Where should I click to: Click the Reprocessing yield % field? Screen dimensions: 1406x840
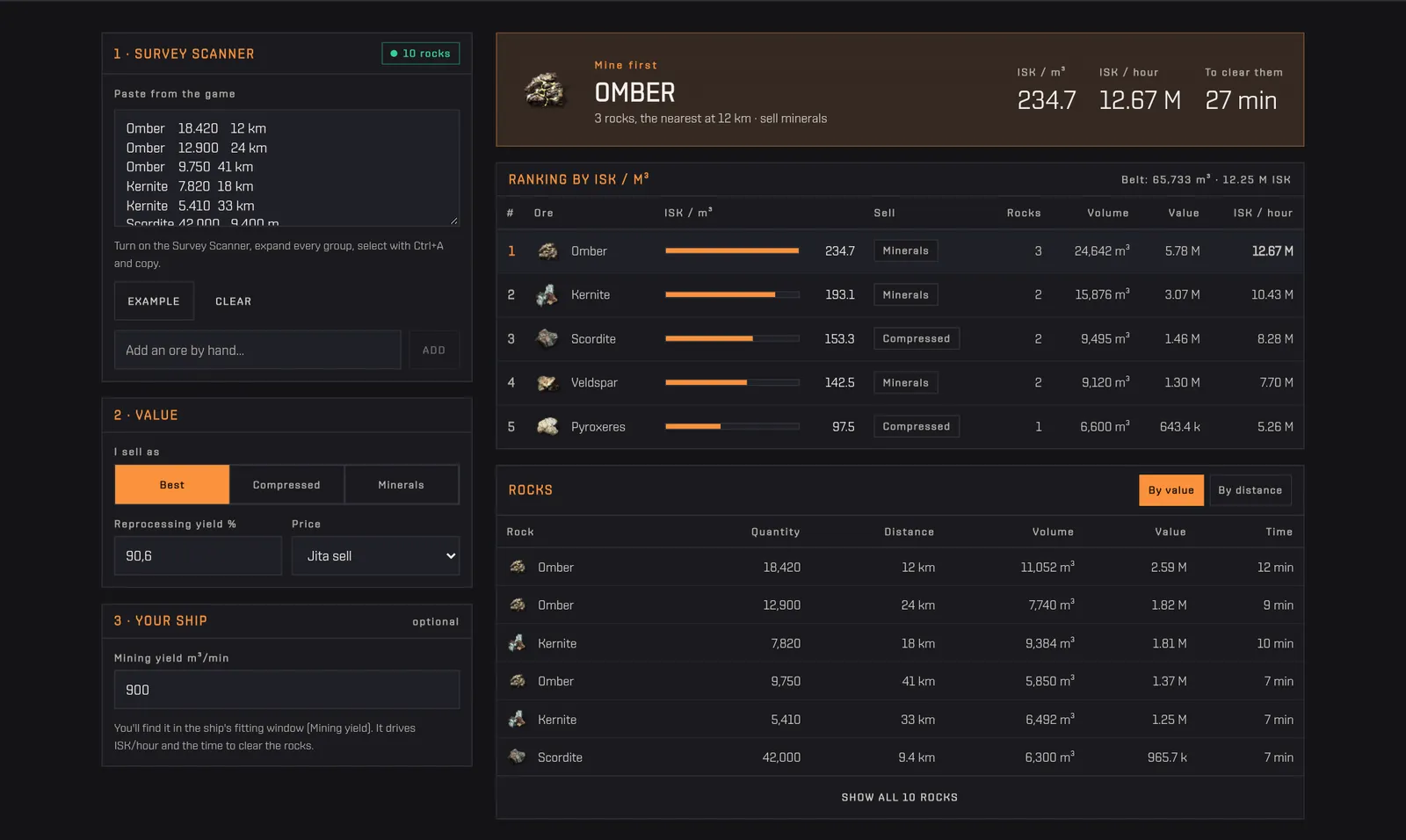click(198, 556)
